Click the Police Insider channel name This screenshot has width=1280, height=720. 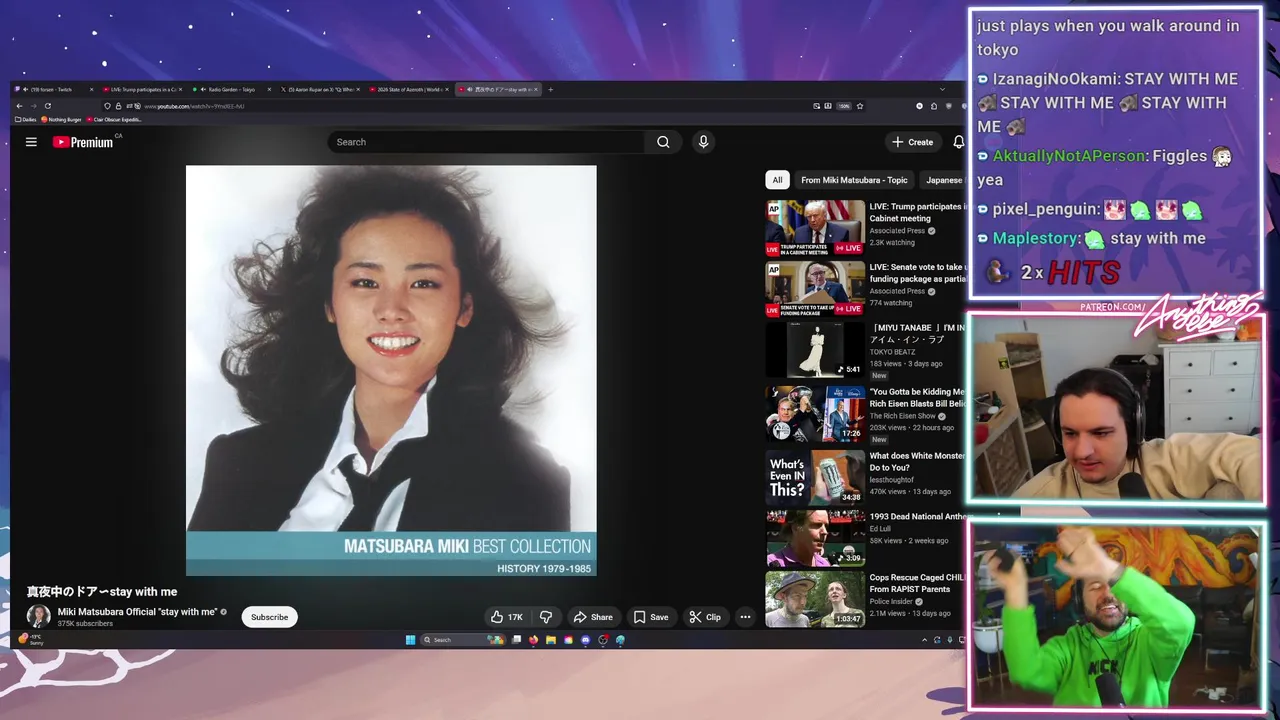[x=890, y=601]
